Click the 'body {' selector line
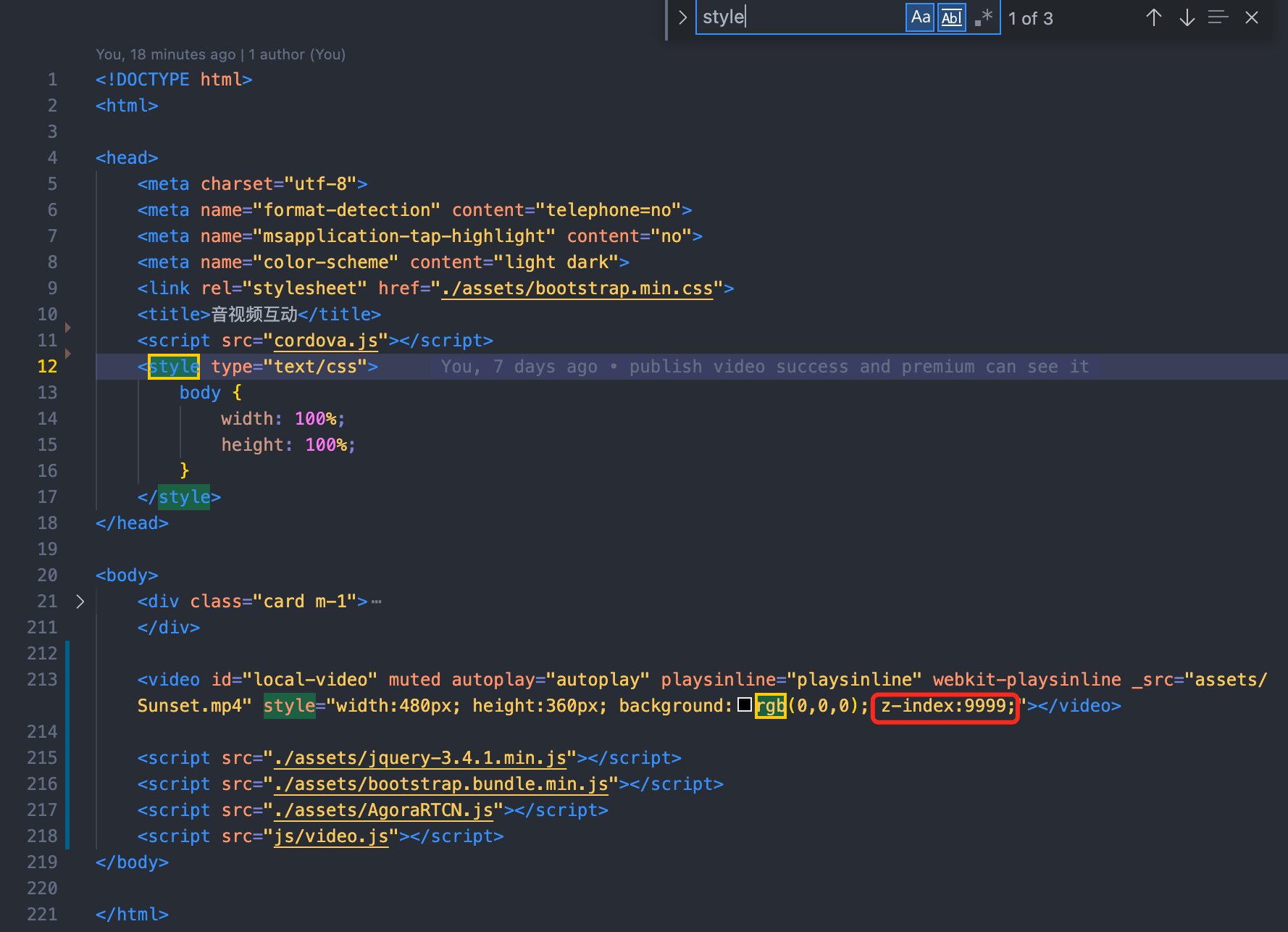The width and height of the screenshot is (1288, 932). (211, 393)
